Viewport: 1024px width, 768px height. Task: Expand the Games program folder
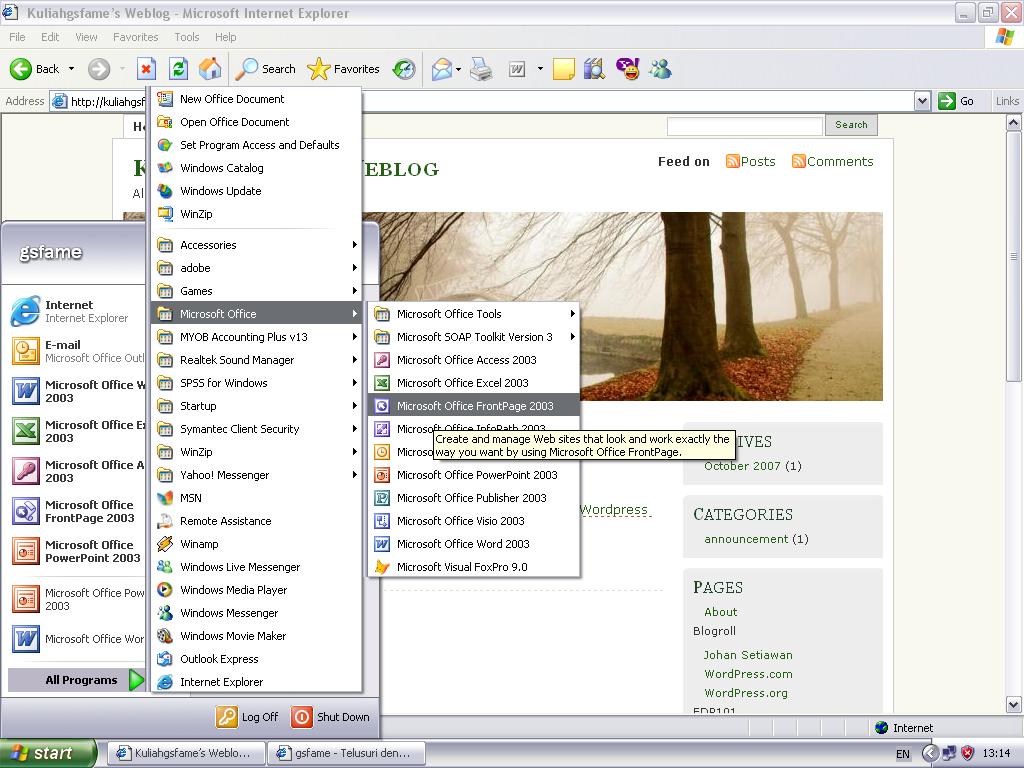click(x=257, y=291)
